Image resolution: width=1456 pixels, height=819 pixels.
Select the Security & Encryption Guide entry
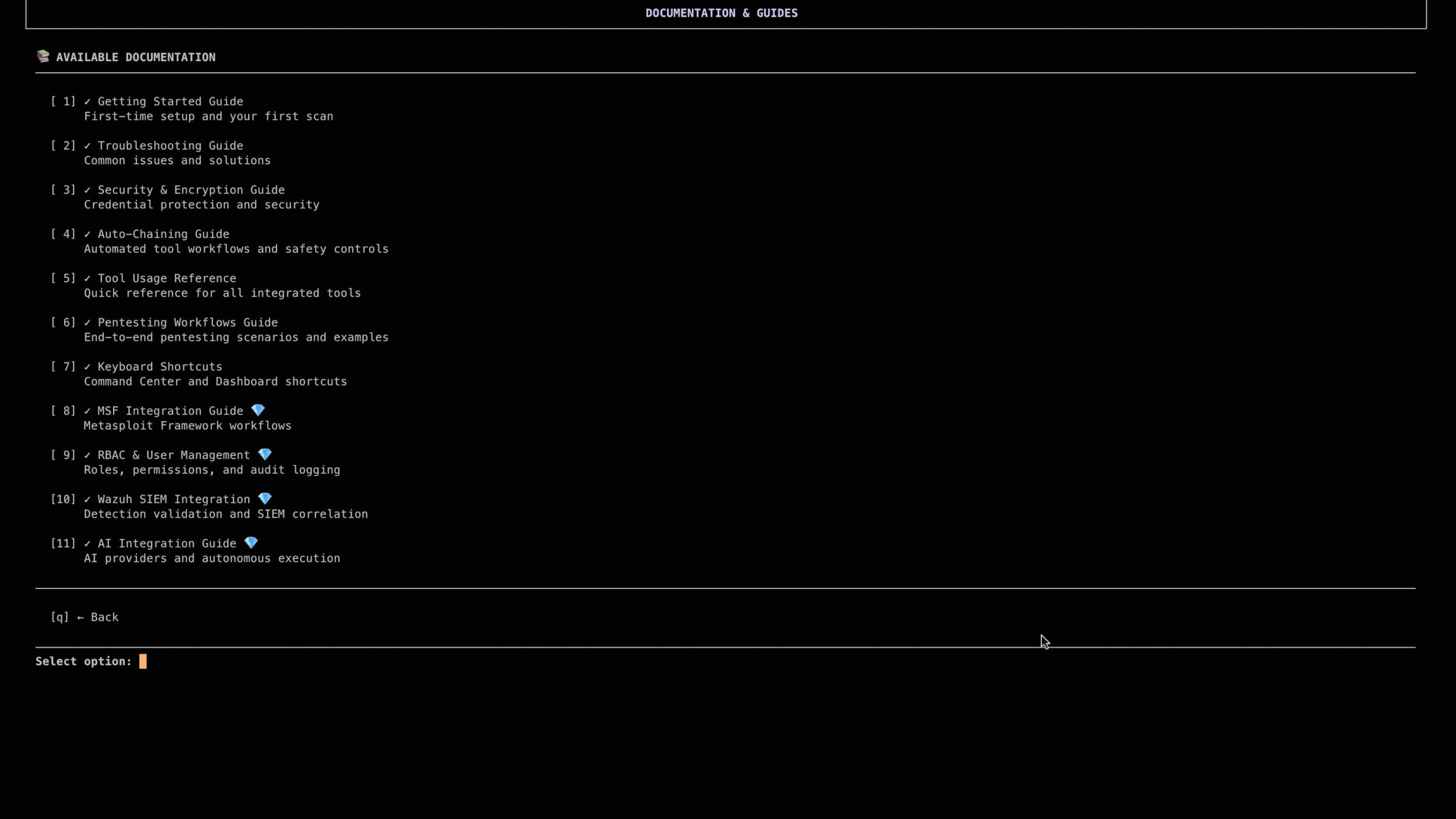click(x=191, y=190)
